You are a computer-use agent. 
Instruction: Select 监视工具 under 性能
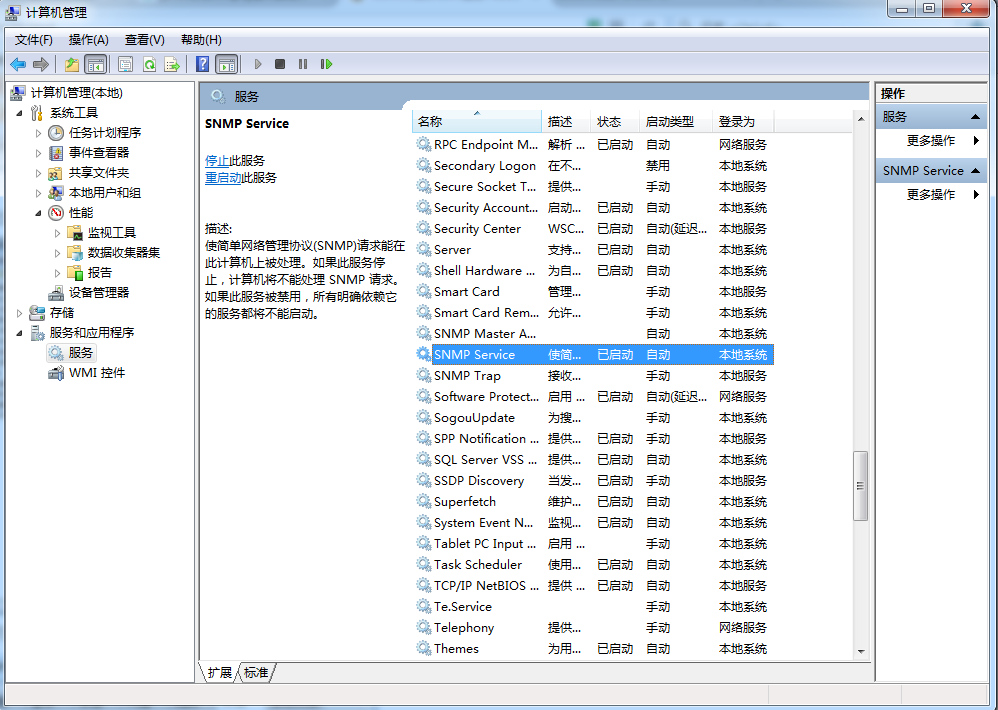[111, 233]
